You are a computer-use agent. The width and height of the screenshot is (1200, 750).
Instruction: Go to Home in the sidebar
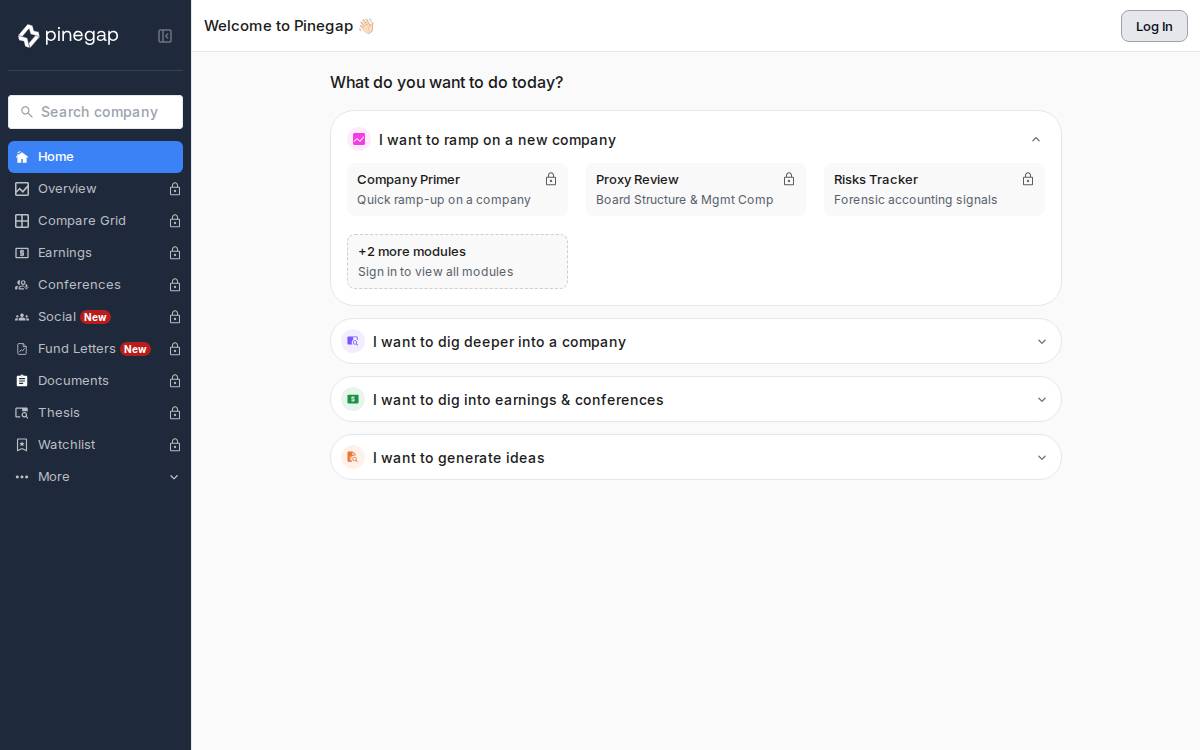(x=95, y=157)
